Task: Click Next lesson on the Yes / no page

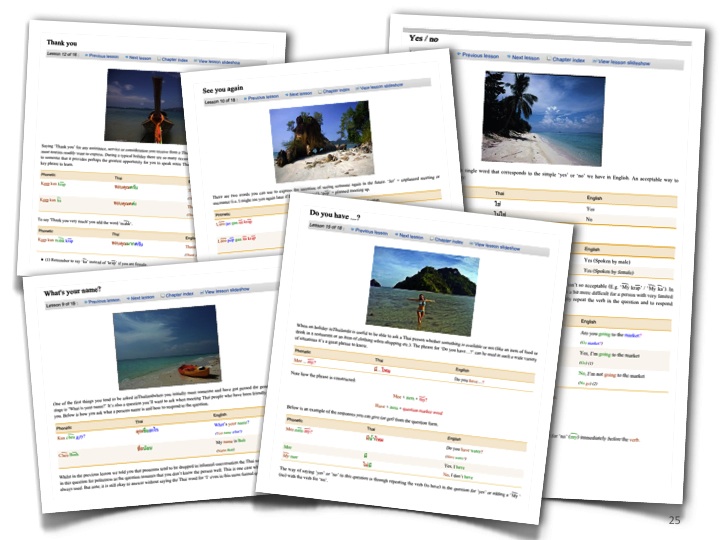Action: (x=525, y=57)
